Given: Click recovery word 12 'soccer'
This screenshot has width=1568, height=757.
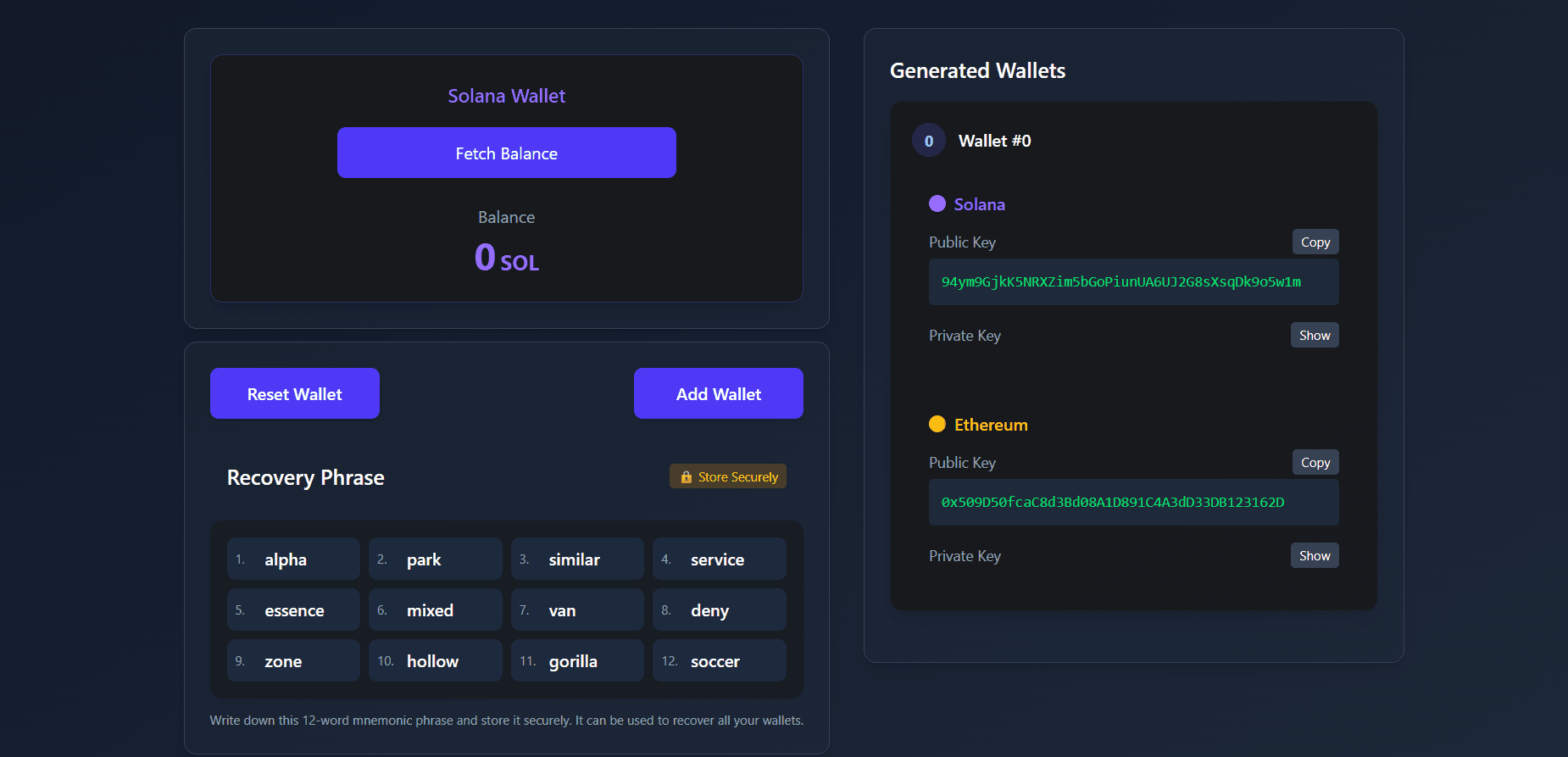Looking at the screenshot, I should click(x=720, y=660).
